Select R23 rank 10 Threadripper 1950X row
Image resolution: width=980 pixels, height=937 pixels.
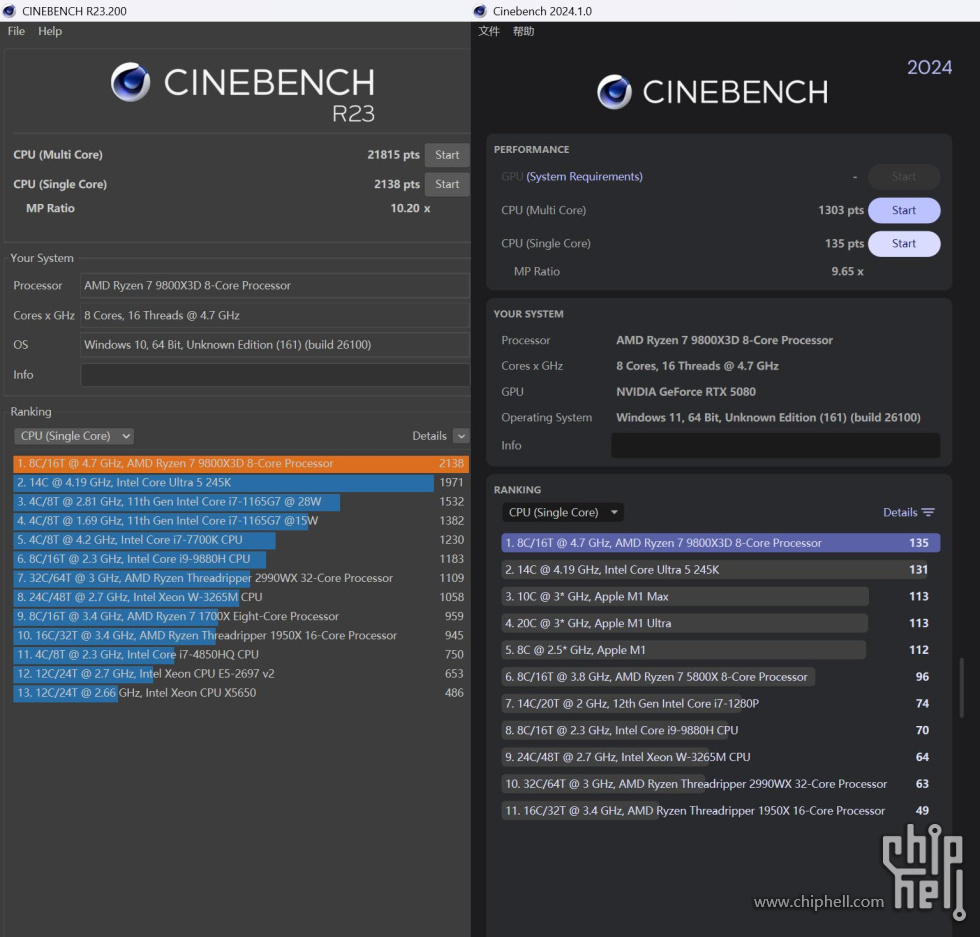[x=241, y=636]
